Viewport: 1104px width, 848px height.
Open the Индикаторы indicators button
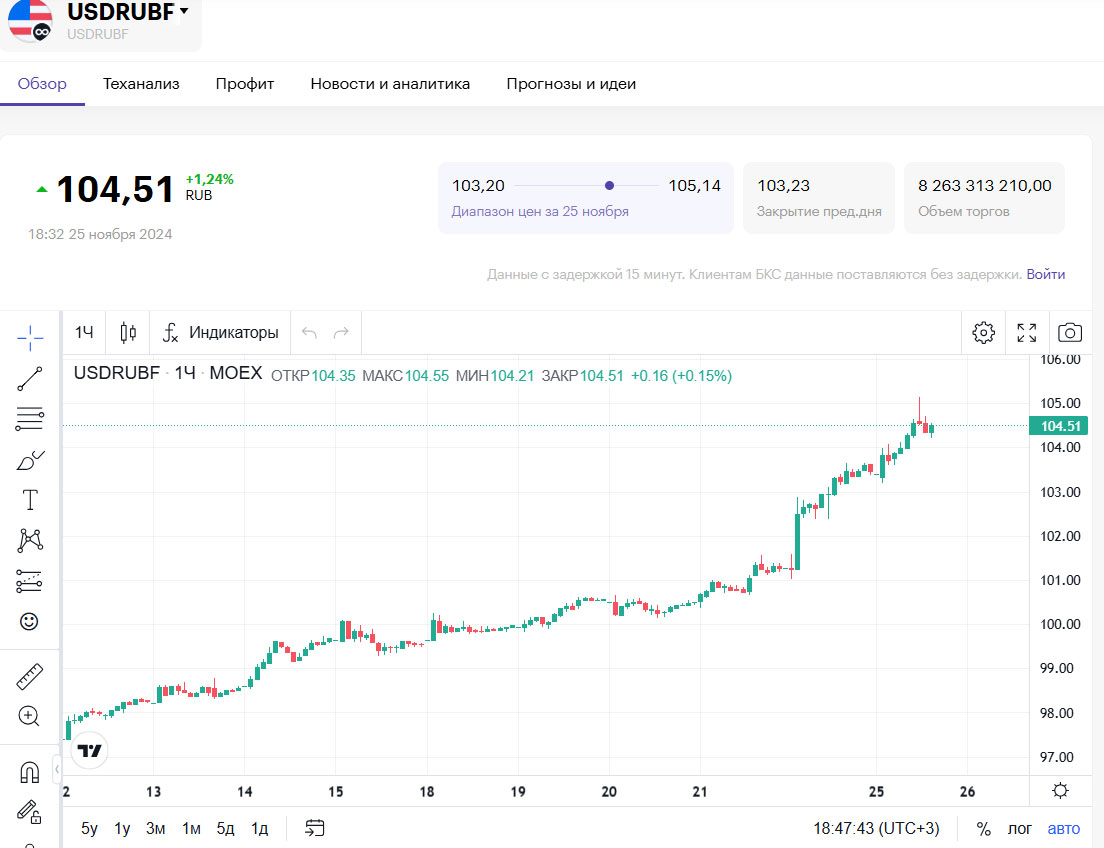coord(221,333)
